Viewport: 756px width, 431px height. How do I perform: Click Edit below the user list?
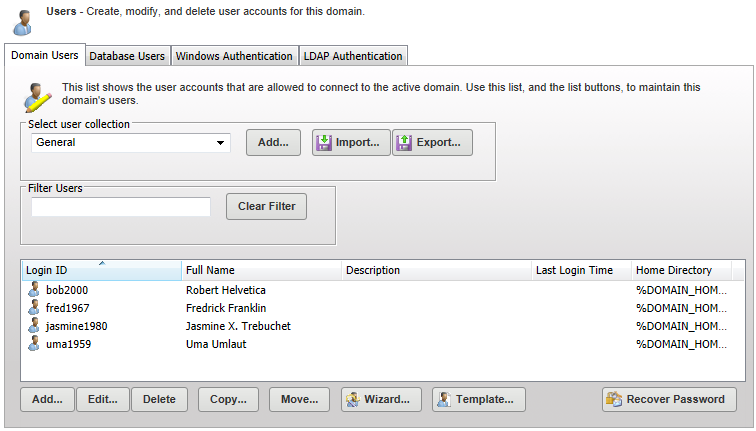coord(102,400)
